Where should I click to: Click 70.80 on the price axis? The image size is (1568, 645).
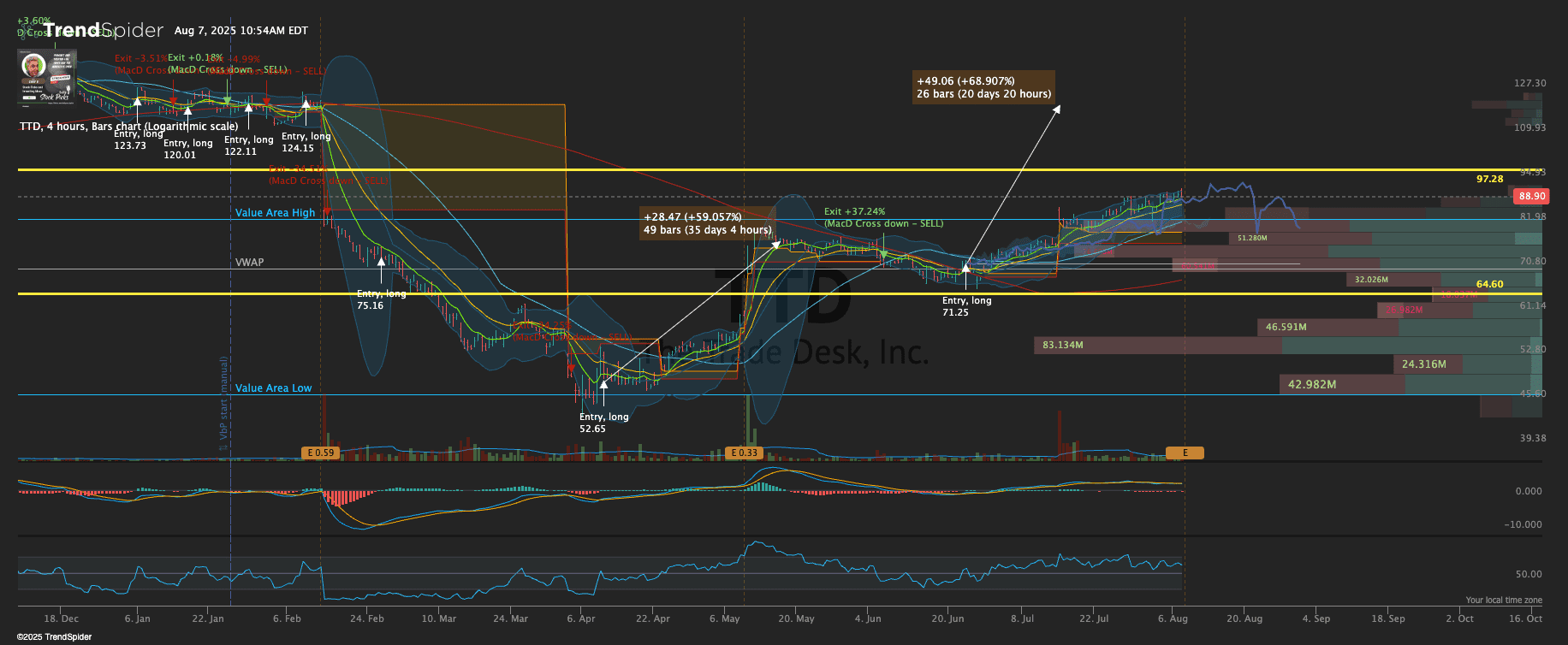point(1533,261)
